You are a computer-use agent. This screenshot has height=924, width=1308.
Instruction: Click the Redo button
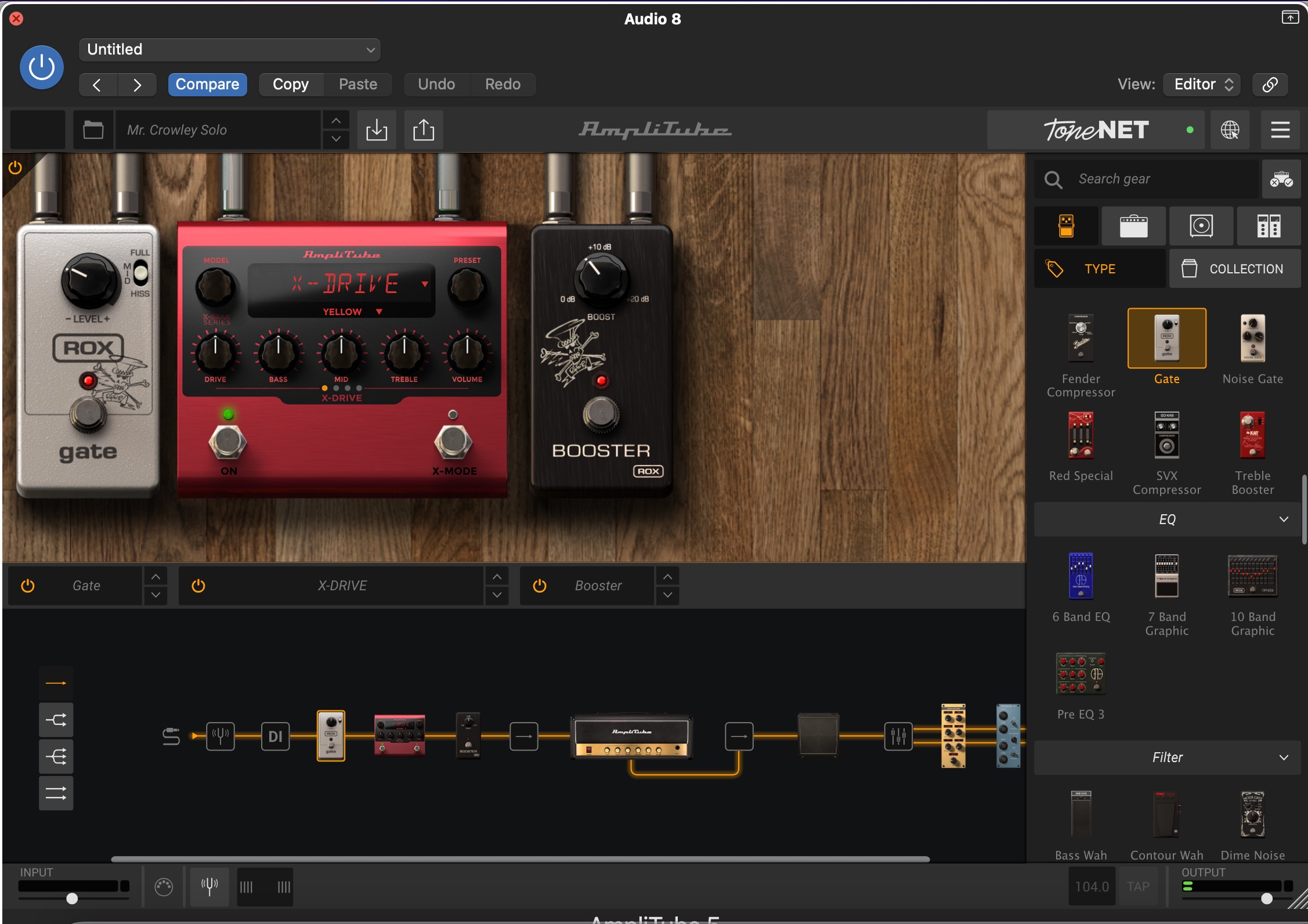[503, 85]
